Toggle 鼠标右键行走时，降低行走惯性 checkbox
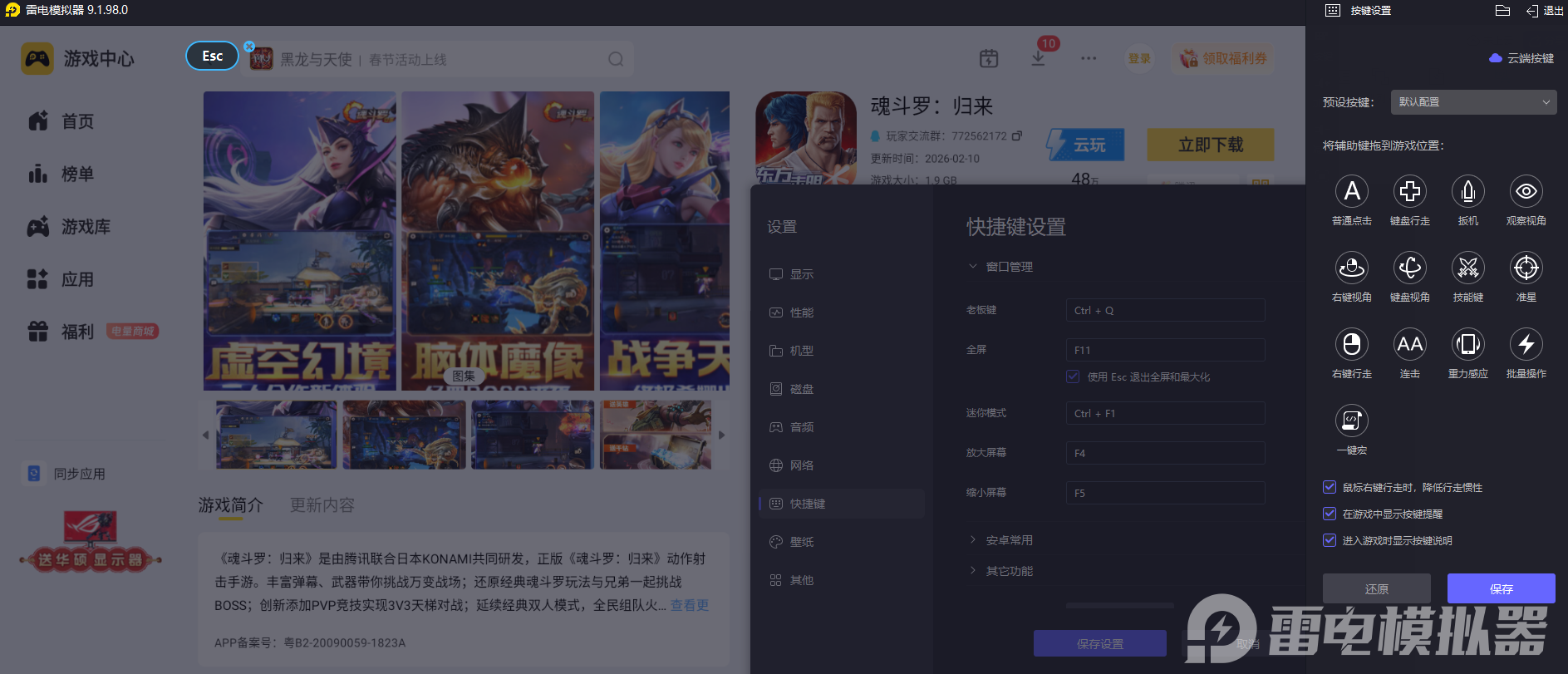This screenshot has height=674, width=1568. [1330, 487]
